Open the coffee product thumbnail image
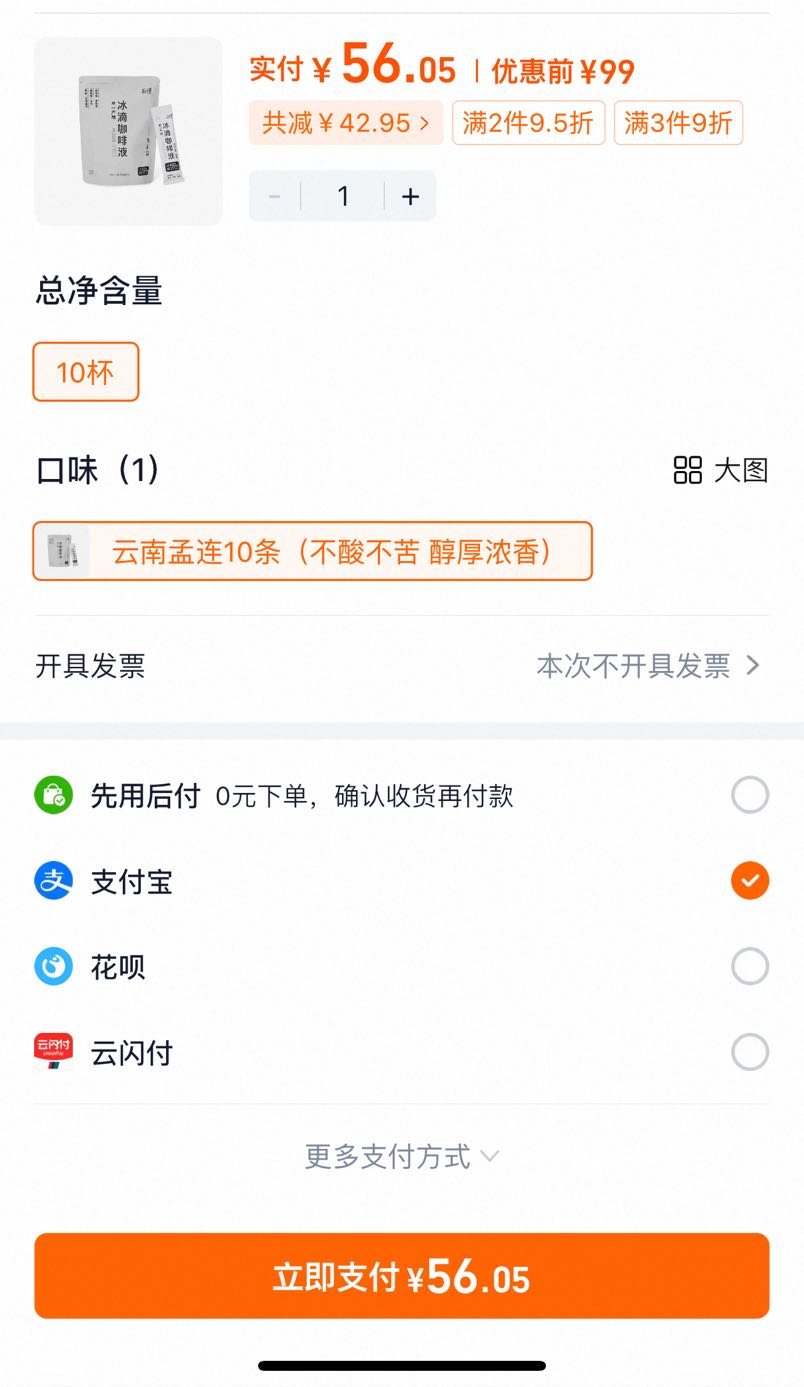804x1387 pixels. click(128, 131)
